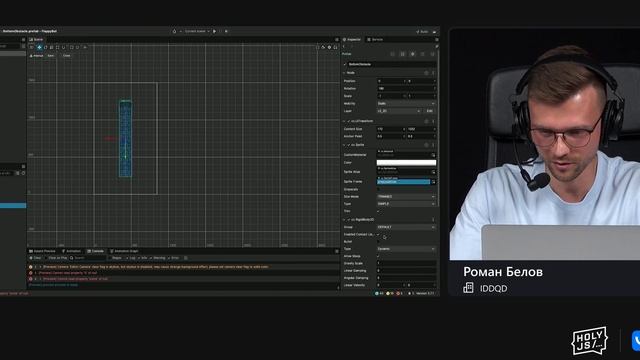Screen dimensions: 640x360
Task: Toggle the cc.RigidBody2D enabled checkbox
Action: click(349, 220)
